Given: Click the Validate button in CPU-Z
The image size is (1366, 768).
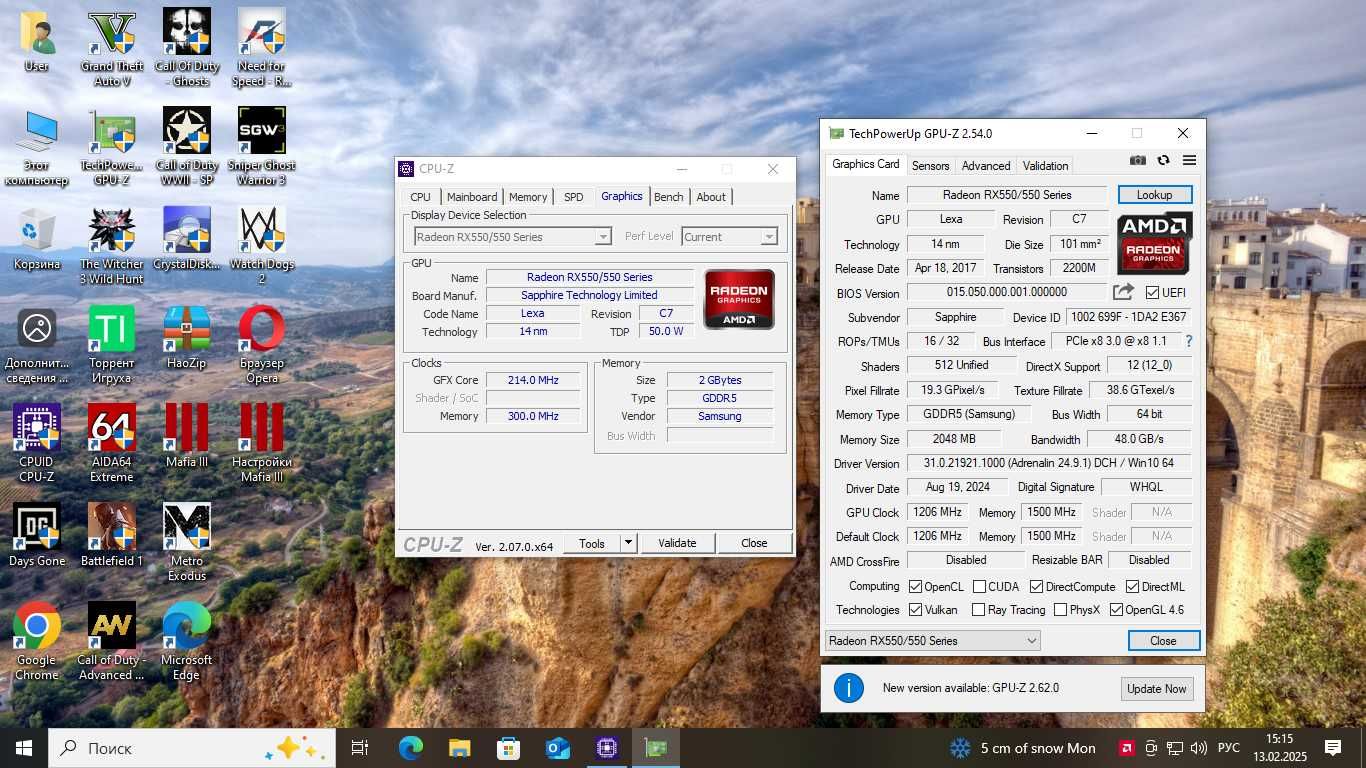Looking at the screenshot, I should (677, 543).
